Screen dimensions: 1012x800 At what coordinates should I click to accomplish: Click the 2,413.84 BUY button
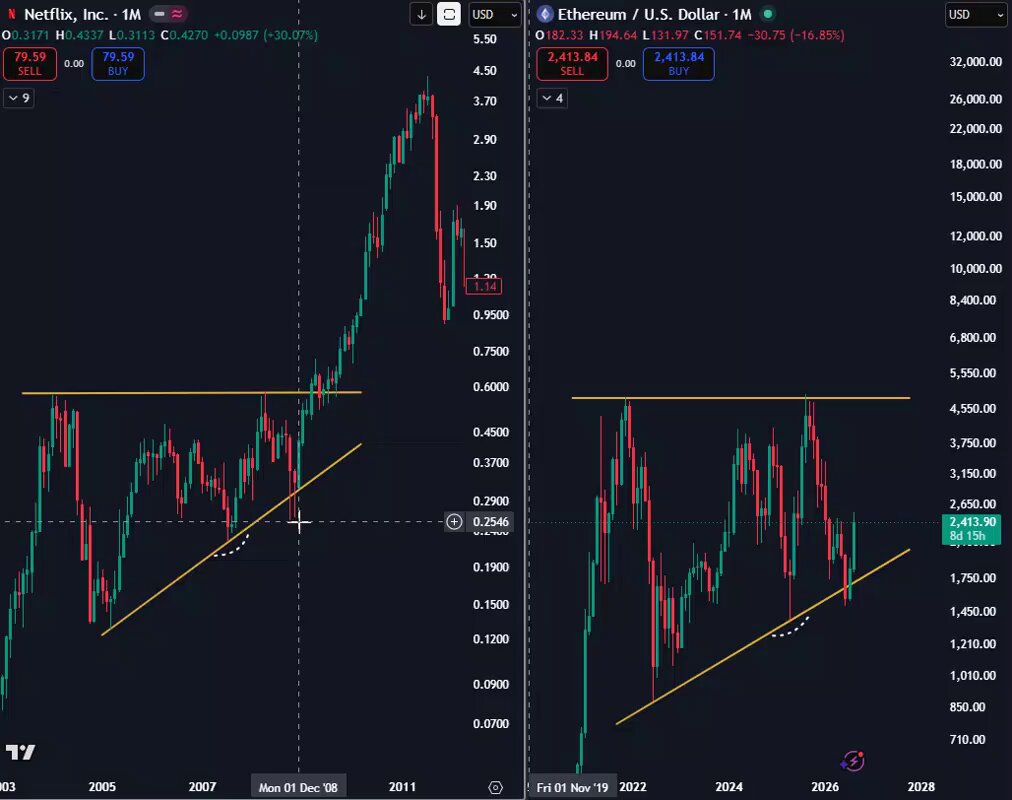coord(679,63)
